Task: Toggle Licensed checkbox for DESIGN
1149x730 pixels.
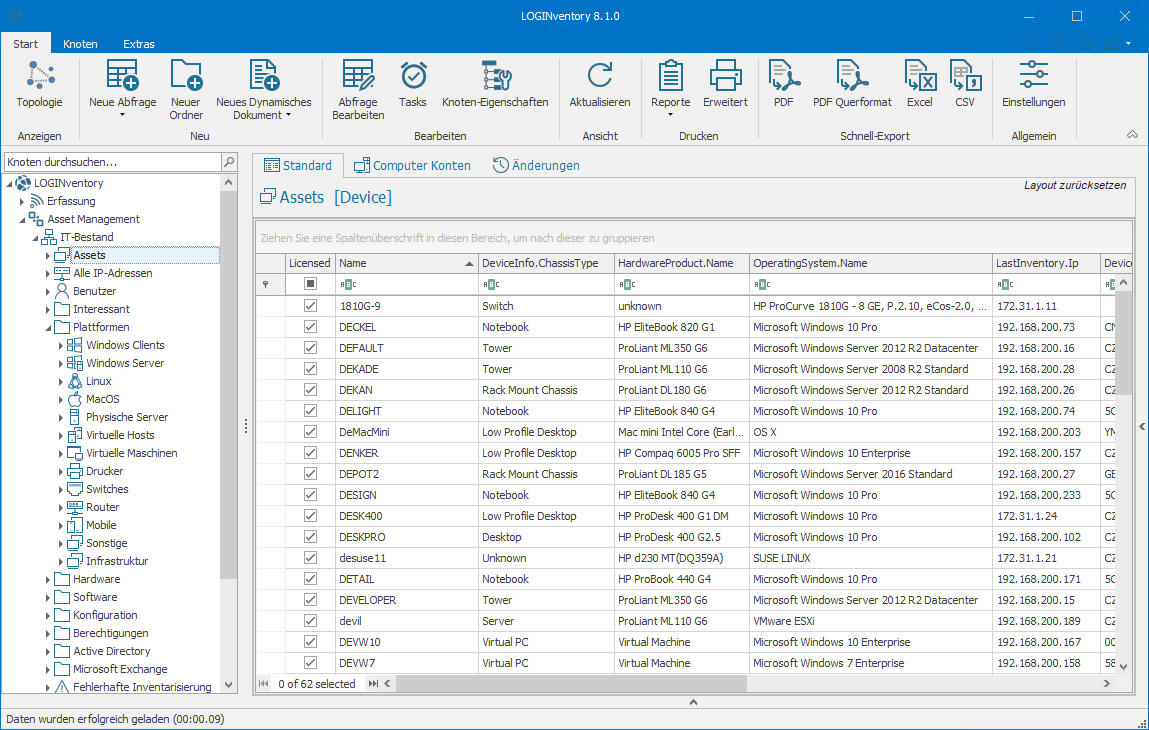Action: [x=311, y=495]
